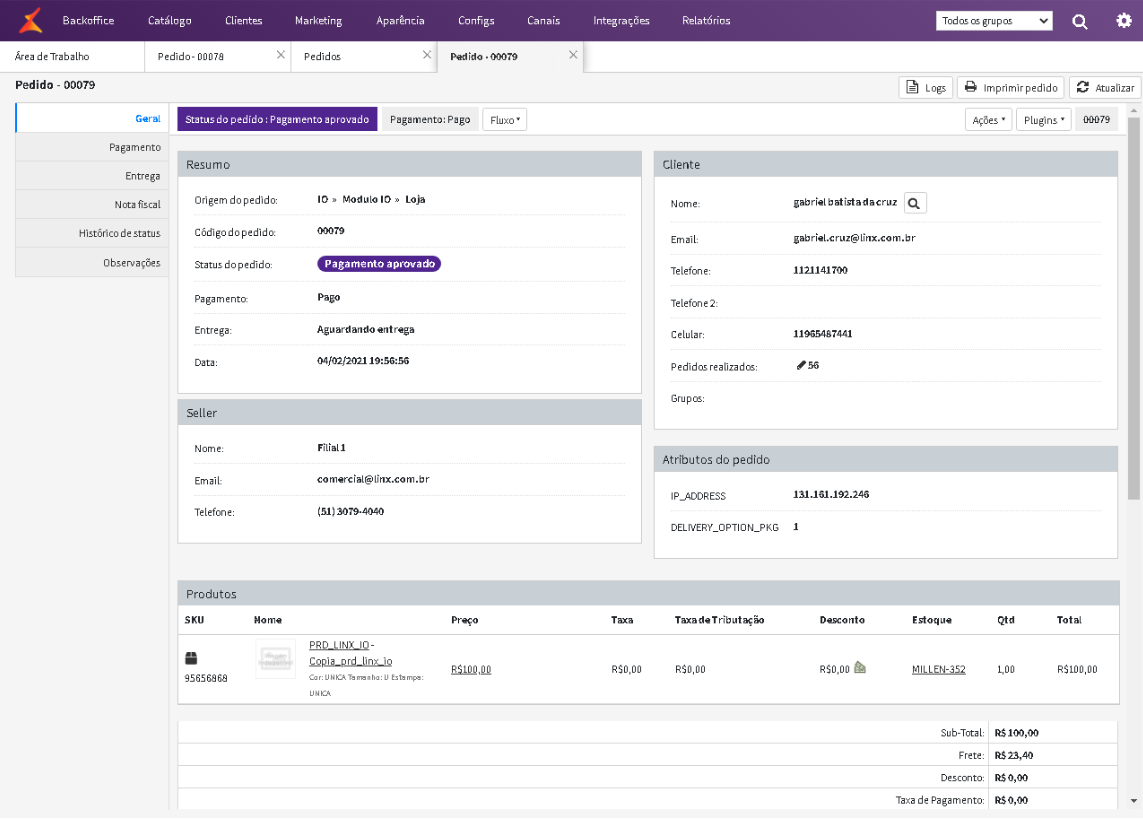Select Pagamento in the left sidebar
The image size is (1143, 820).
[134, 148]
